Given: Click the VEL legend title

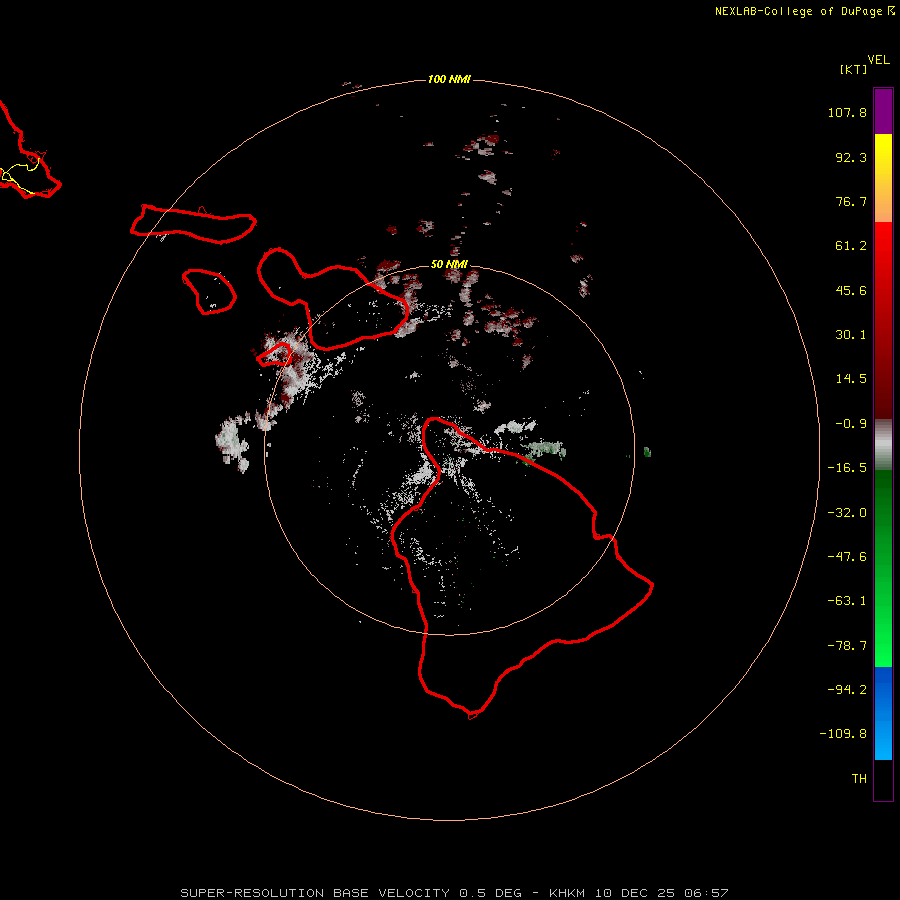Looking at the screenshot, I should pyautogui.click(x=878, y=60).
